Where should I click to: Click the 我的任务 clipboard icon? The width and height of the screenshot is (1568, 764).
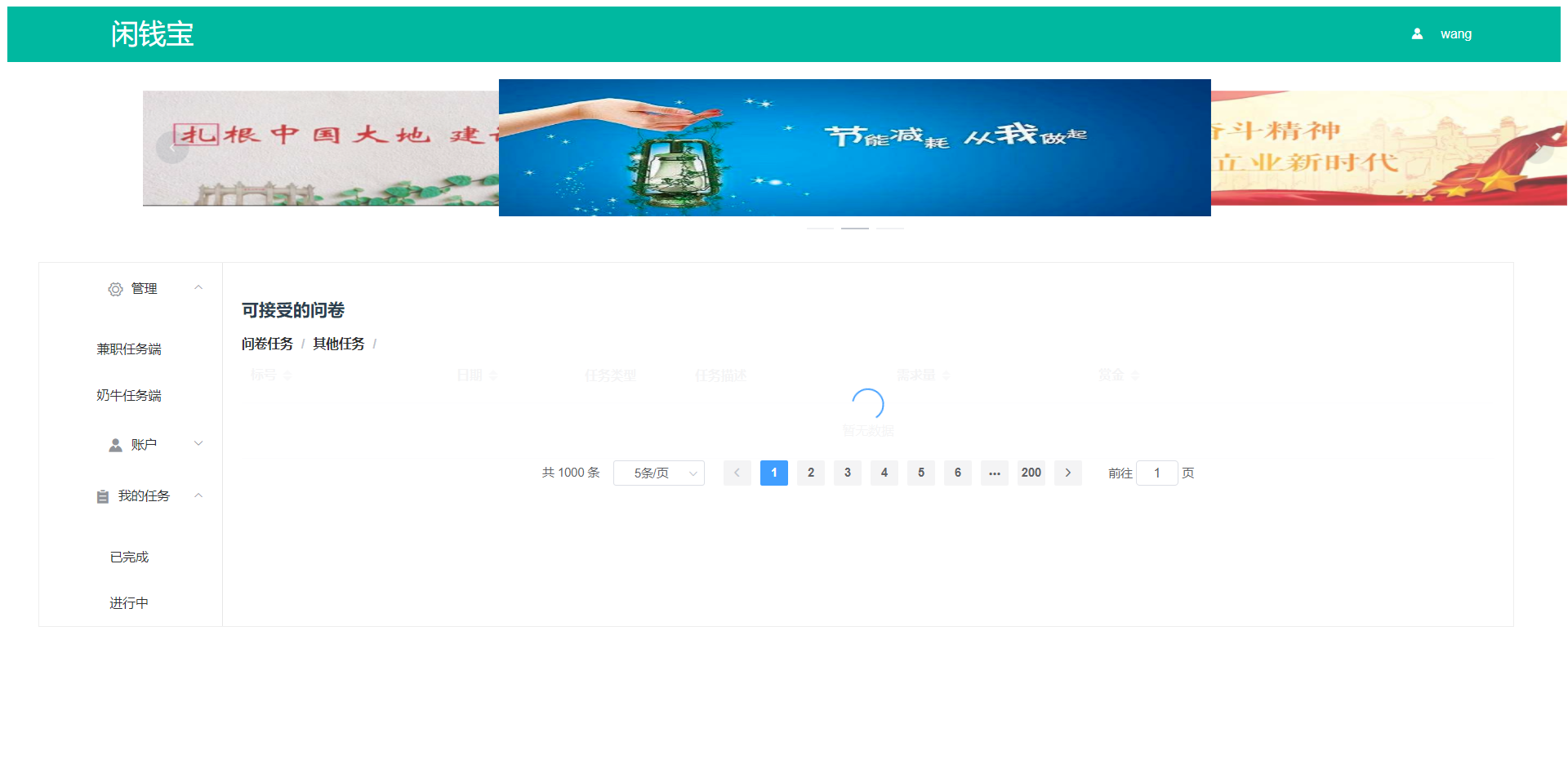[x=101, y=495]
